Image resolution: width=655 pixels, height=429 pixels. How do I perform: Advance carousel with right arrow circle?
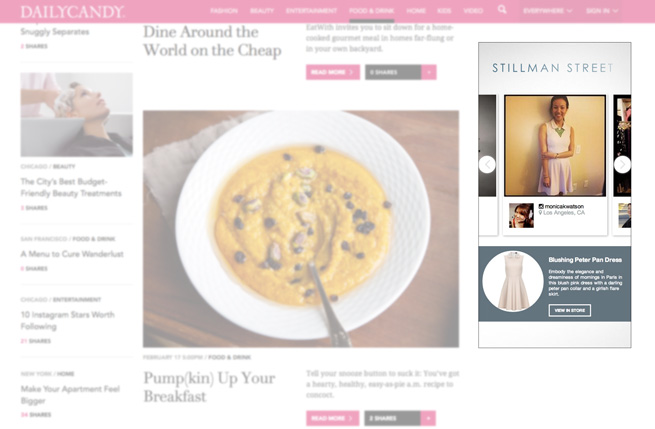pos(622,165)
